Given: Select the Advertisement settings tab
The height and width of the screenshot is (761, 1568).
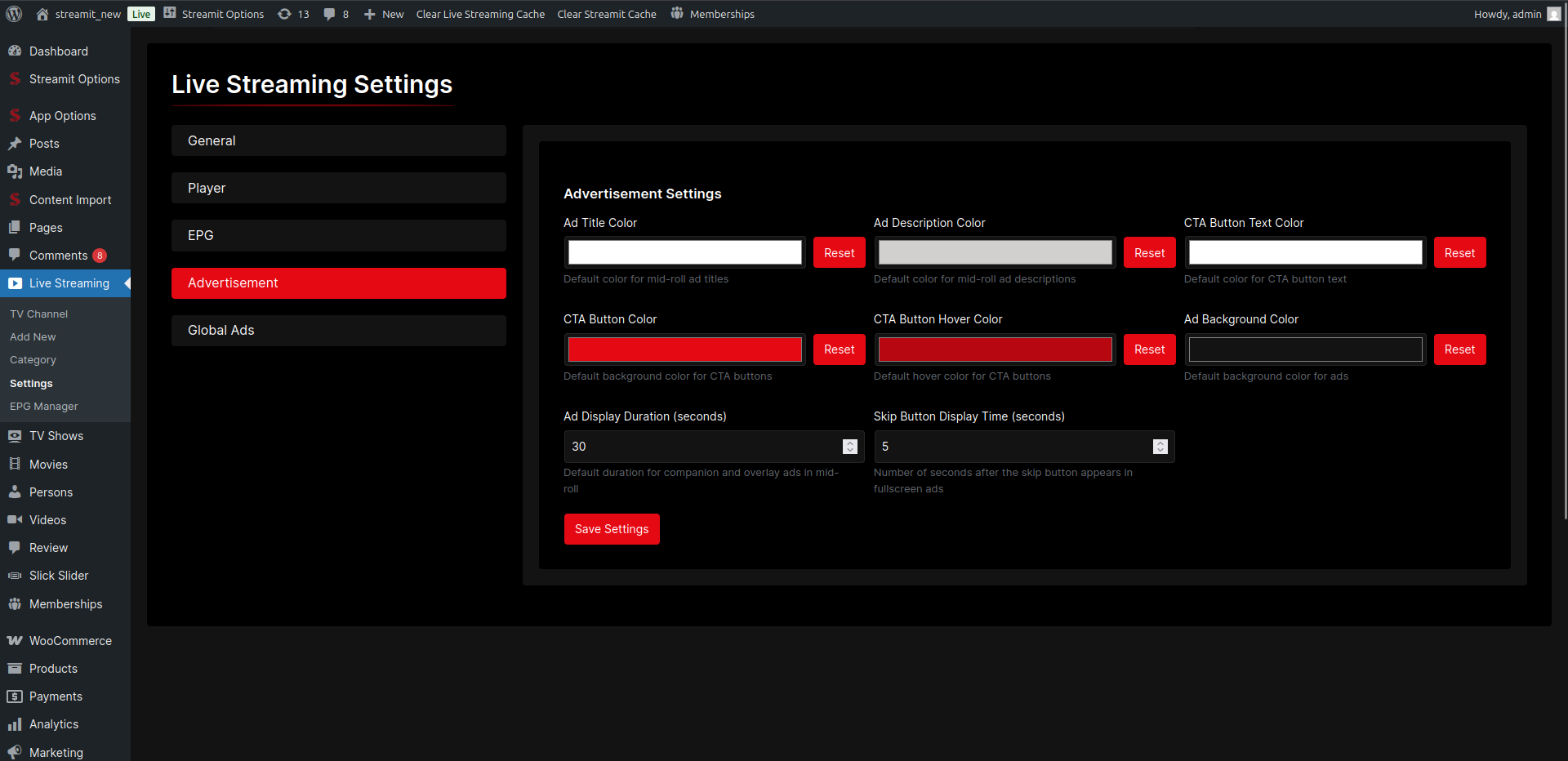Looking at the screenshot, I should click(x=339, y=283).
